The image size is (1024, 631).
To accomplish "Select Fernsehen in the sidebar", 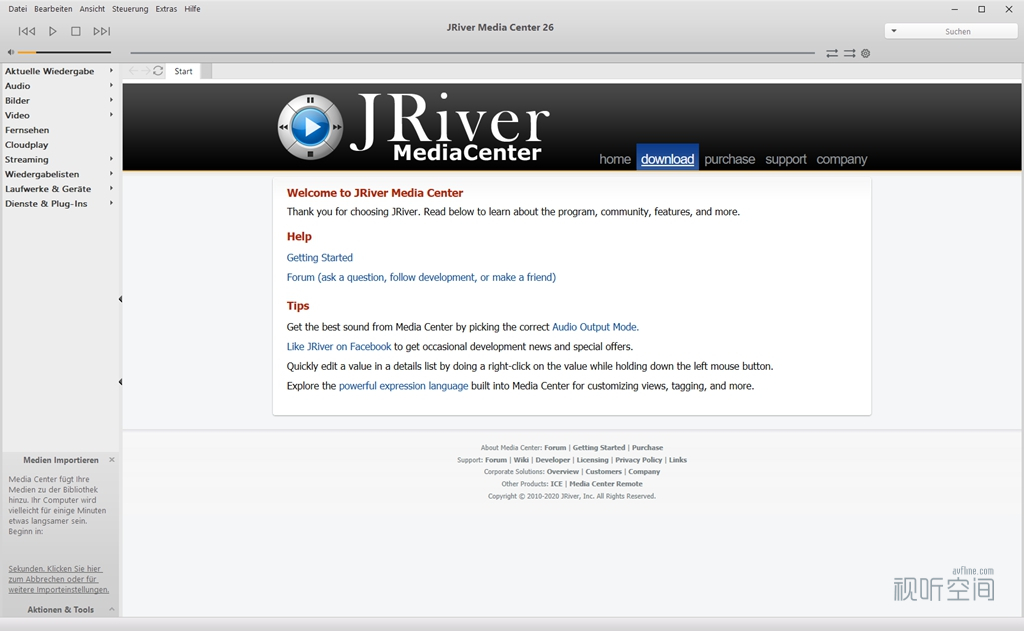I will click(x=27, y=130).
